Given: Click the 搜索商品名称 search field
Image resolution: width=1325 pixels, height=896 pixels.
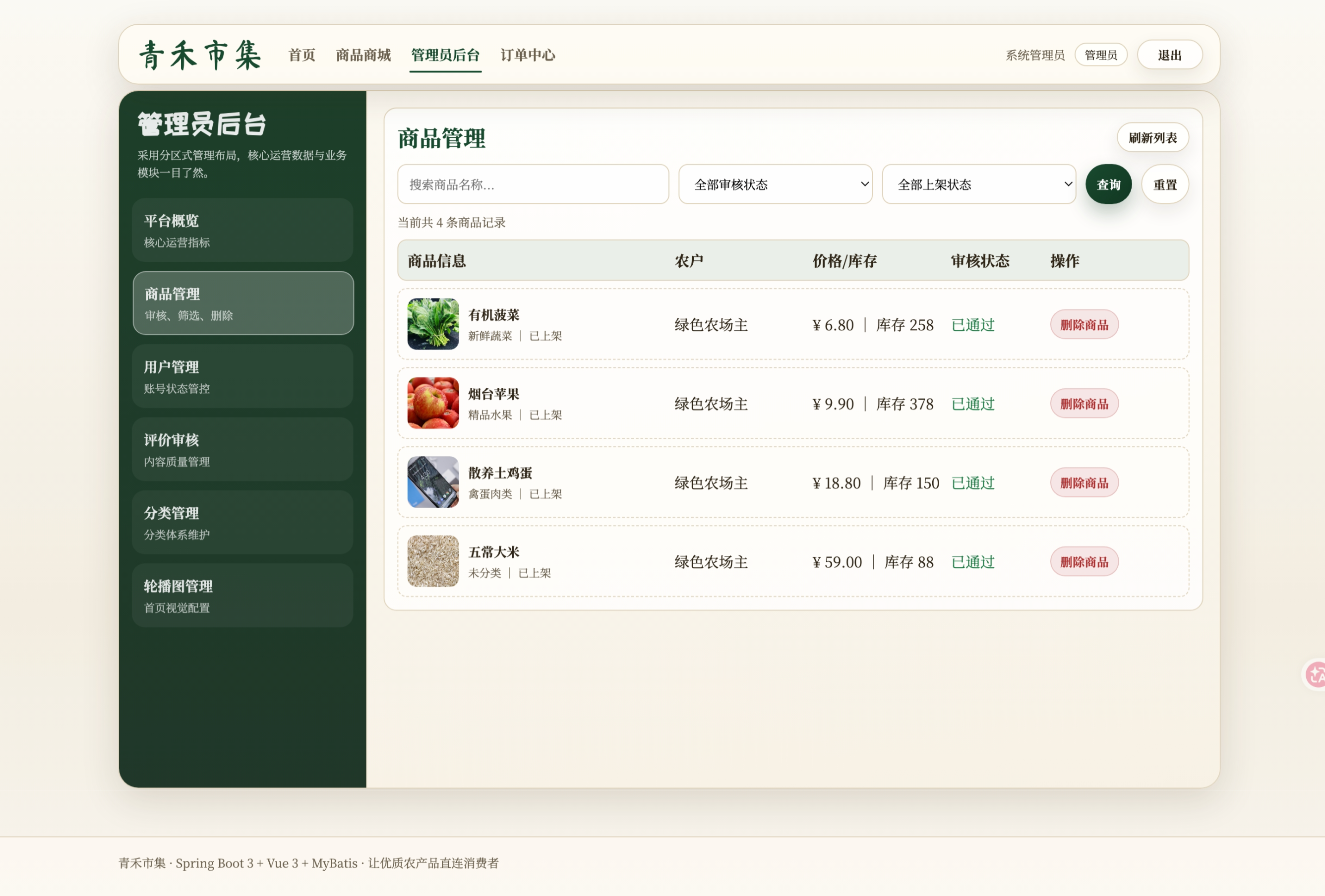Looking at the screenshot, I should point(533,184).
